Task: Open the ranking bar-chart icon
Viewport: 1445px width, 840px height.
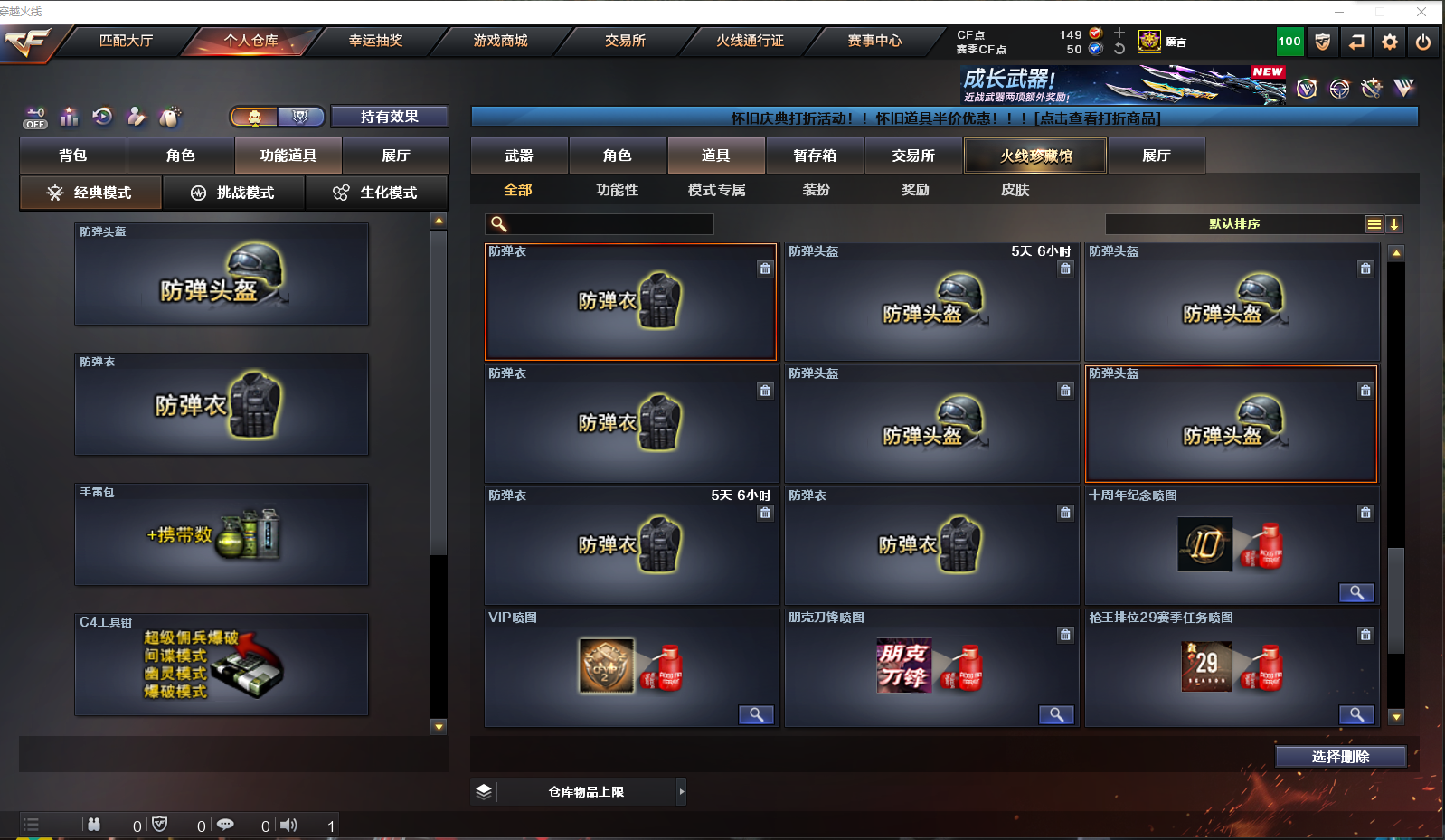Action: click(69, 117)
